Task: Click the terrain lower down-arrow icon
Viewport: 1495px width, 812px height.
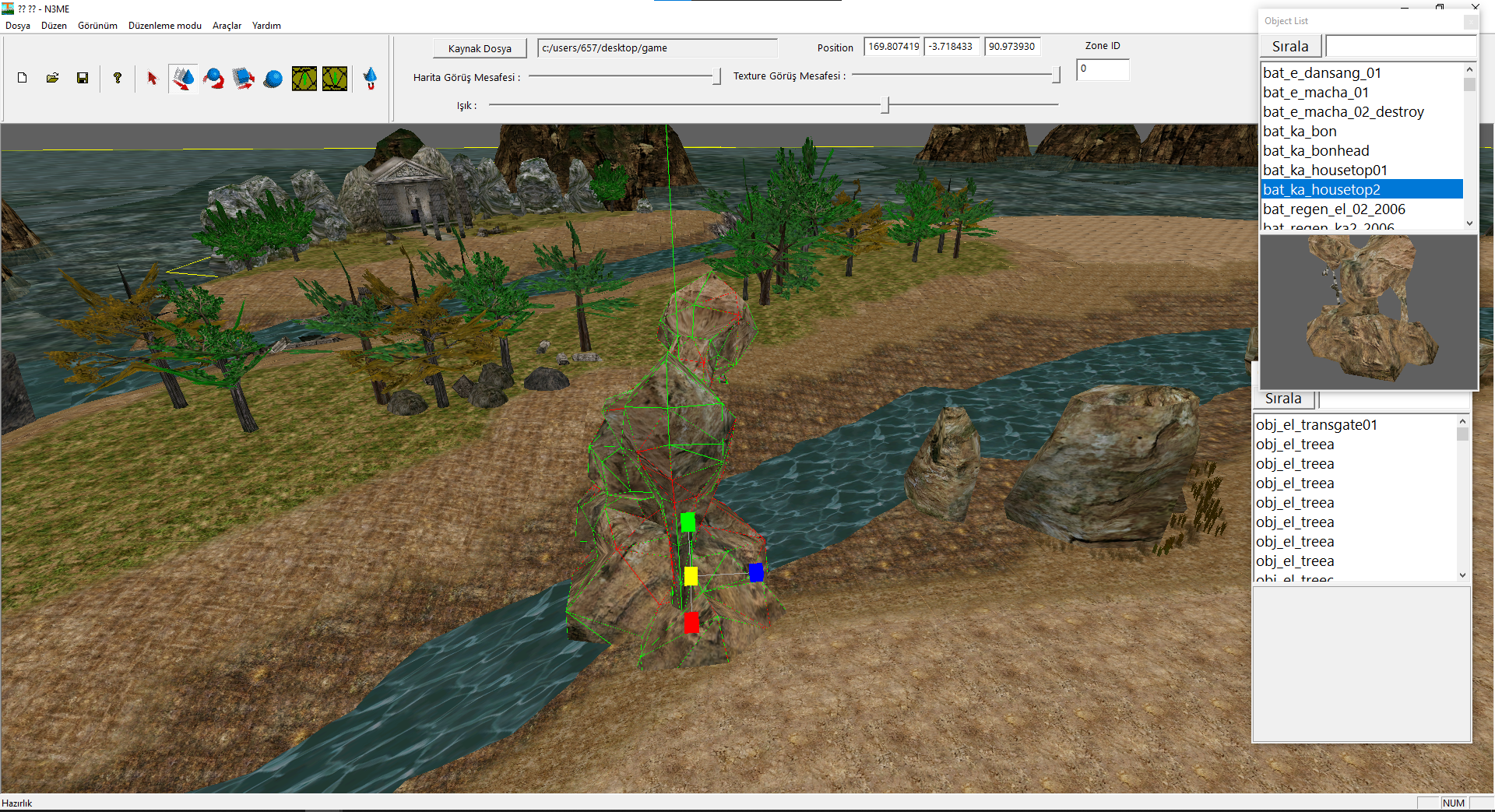Action: coord(335,79)
